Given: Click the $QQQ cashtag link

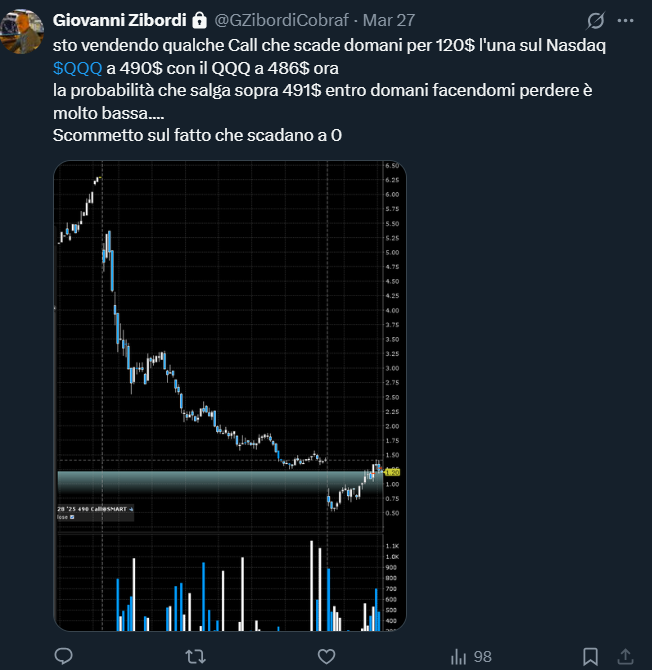Looking at the screenshot, I should tap(76, 67).
